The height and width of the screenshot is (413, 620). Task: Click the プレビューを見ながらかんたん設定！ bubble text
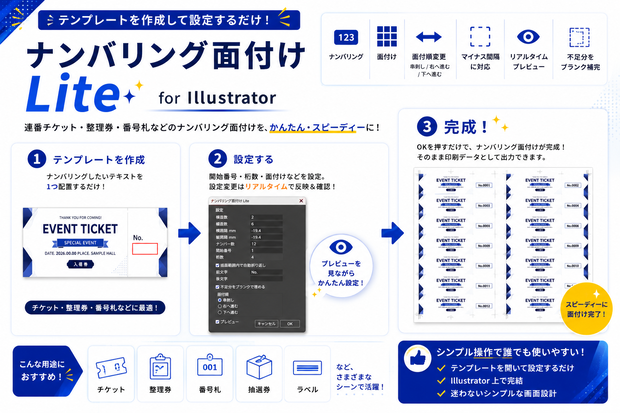(x=340, y=273)
